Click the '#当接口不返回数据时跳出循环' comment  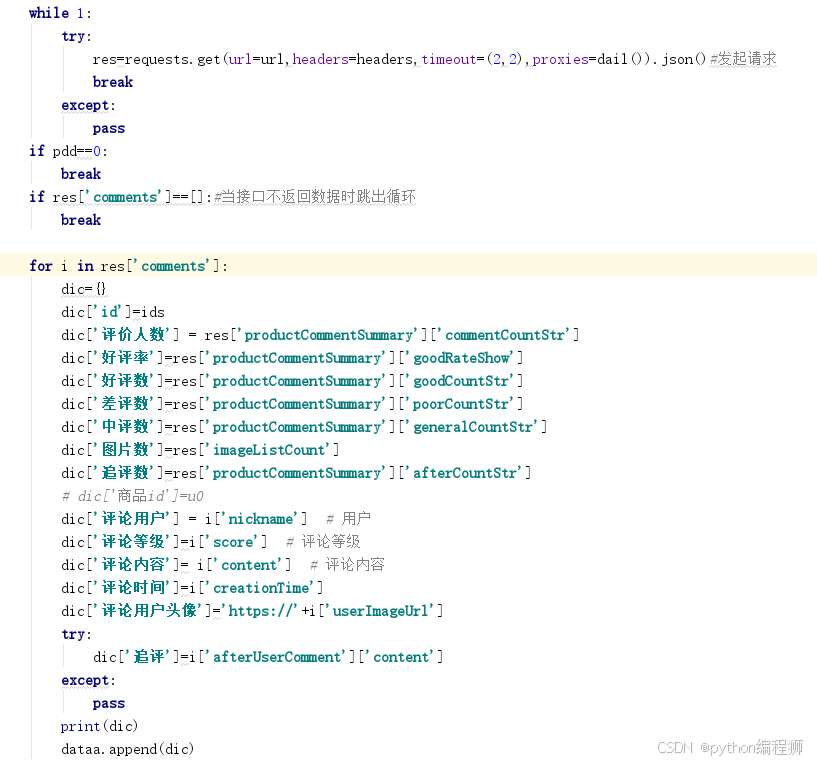[x=315, y=197]
